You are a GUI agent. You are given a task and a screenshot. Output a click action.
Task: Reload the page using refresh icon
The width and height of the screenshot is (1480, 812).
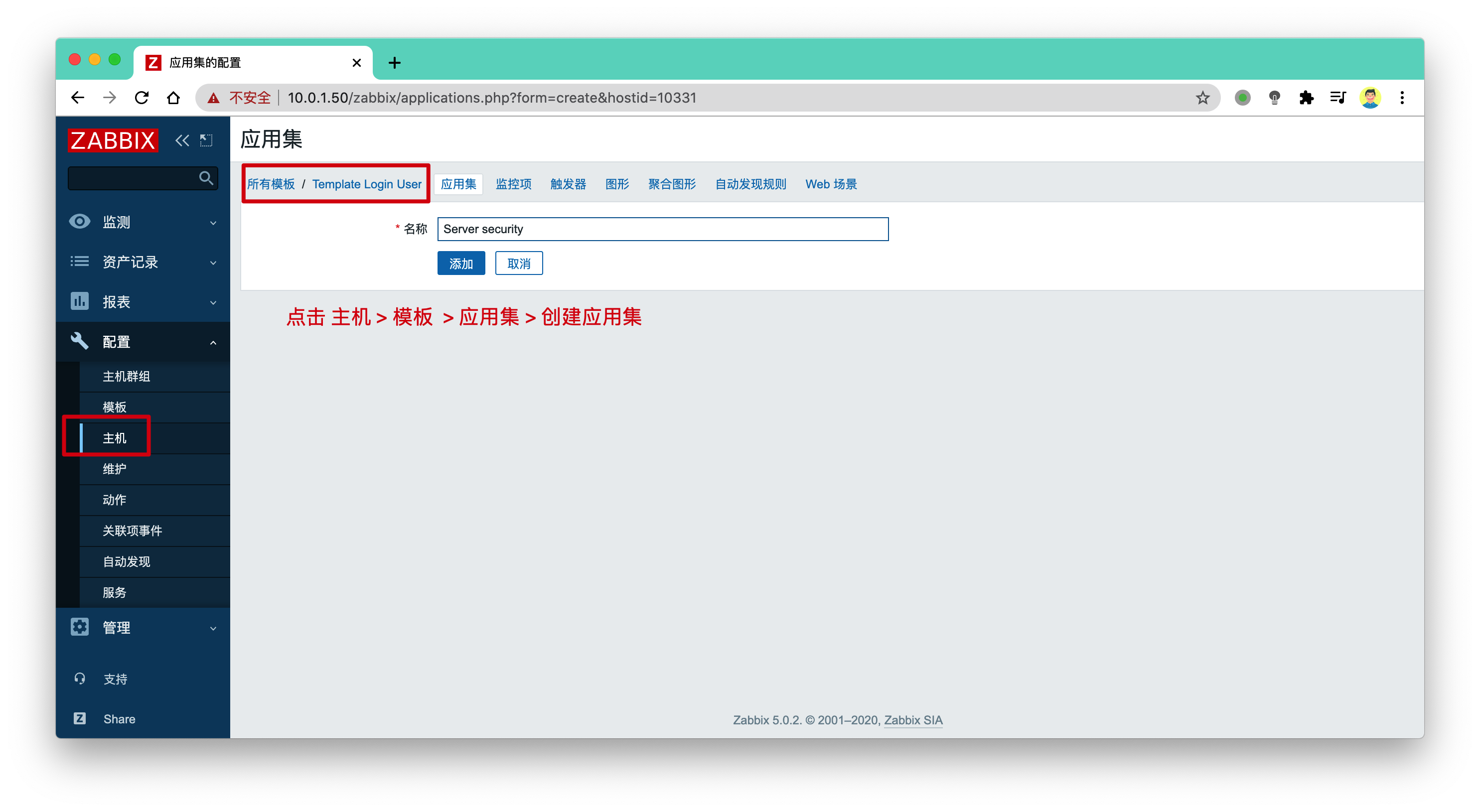(142, 98)
